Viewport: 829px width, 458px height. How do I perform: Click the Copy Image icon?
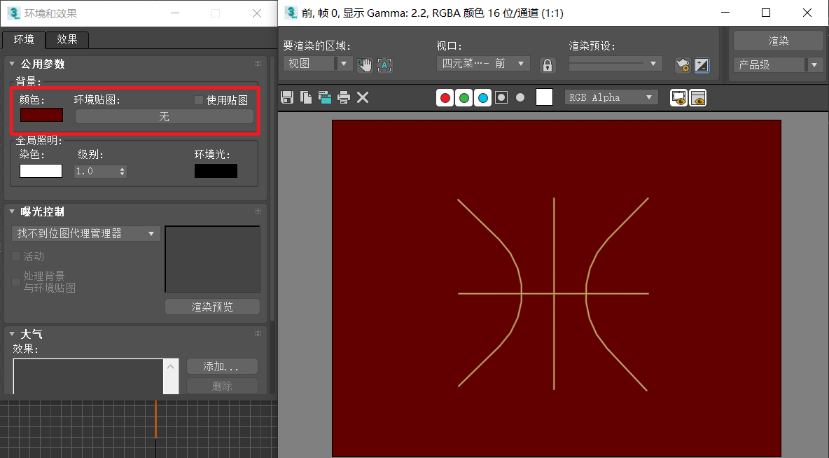click(x=306, y=97)
